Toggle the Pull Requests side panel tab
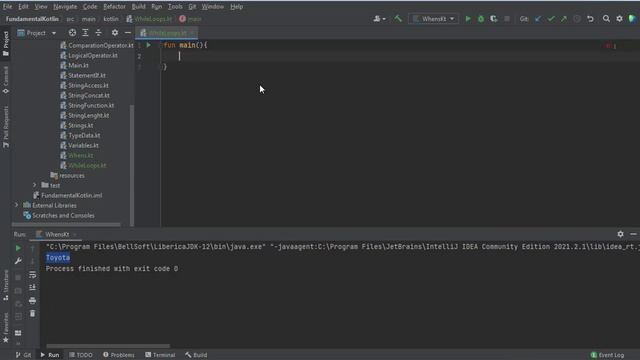This screenshot has height=360, width=640. point(6,127)
